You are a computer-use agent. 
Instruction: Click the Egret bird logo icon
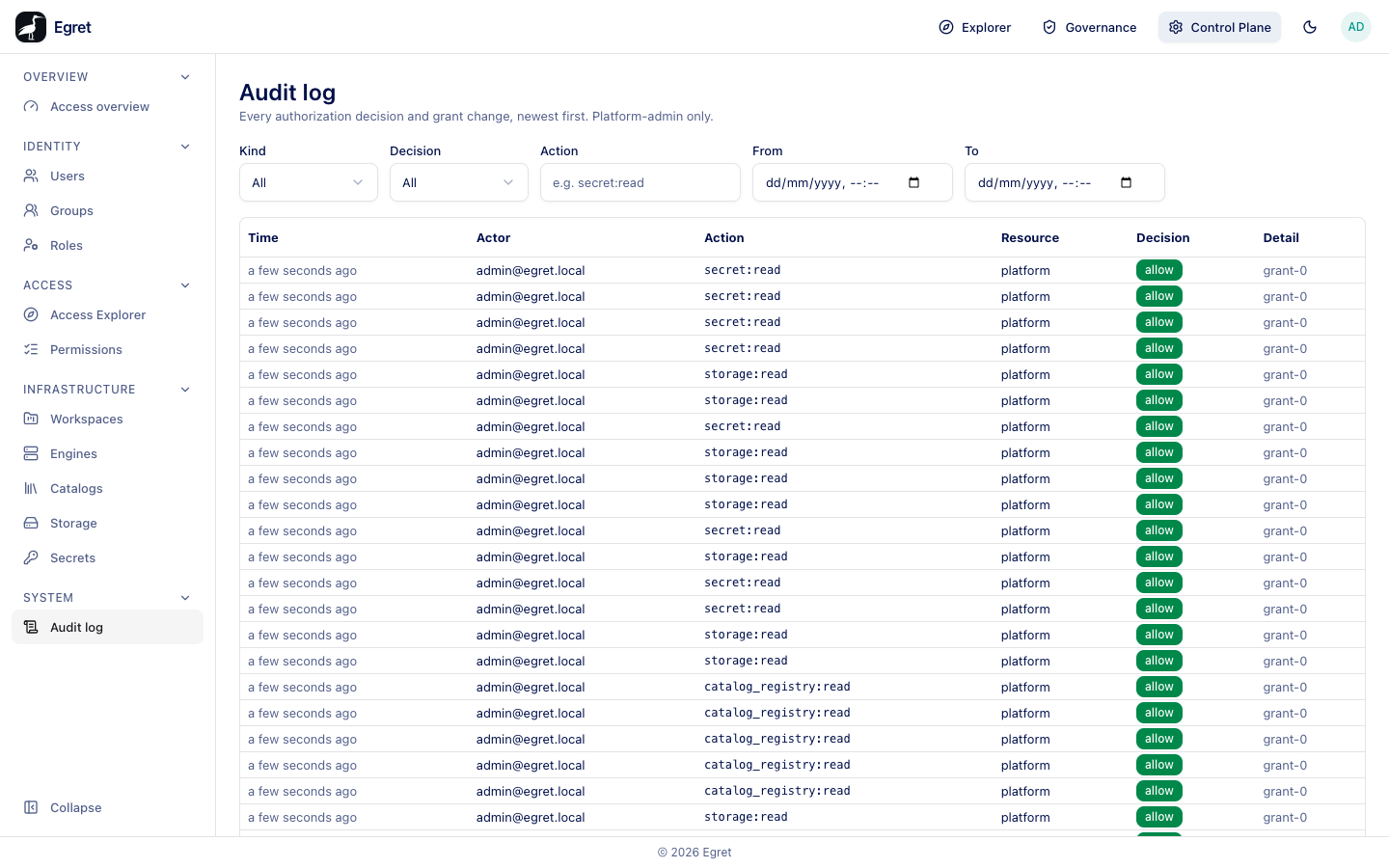pyautogui.click(x=31, y=27)
